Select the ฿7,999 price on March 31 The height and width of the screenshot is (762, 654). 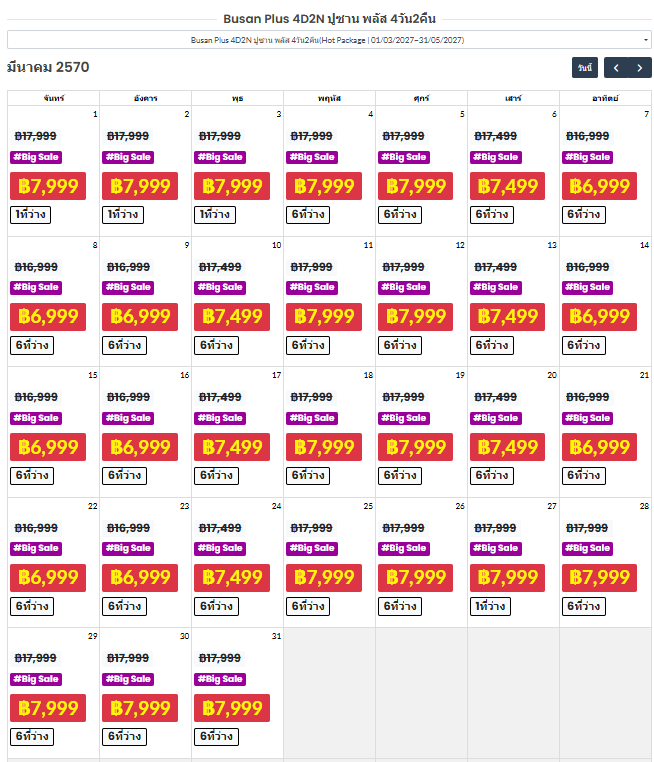(x=232, y=708)
